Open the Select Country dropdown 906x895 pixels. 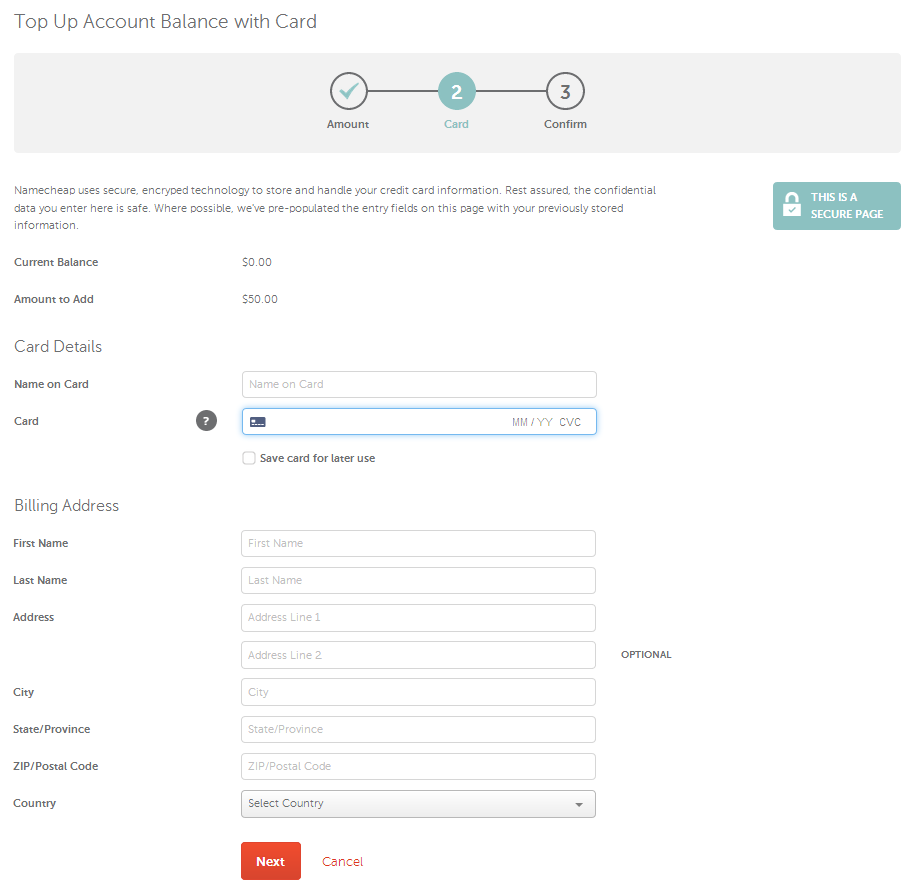[418, 804]
